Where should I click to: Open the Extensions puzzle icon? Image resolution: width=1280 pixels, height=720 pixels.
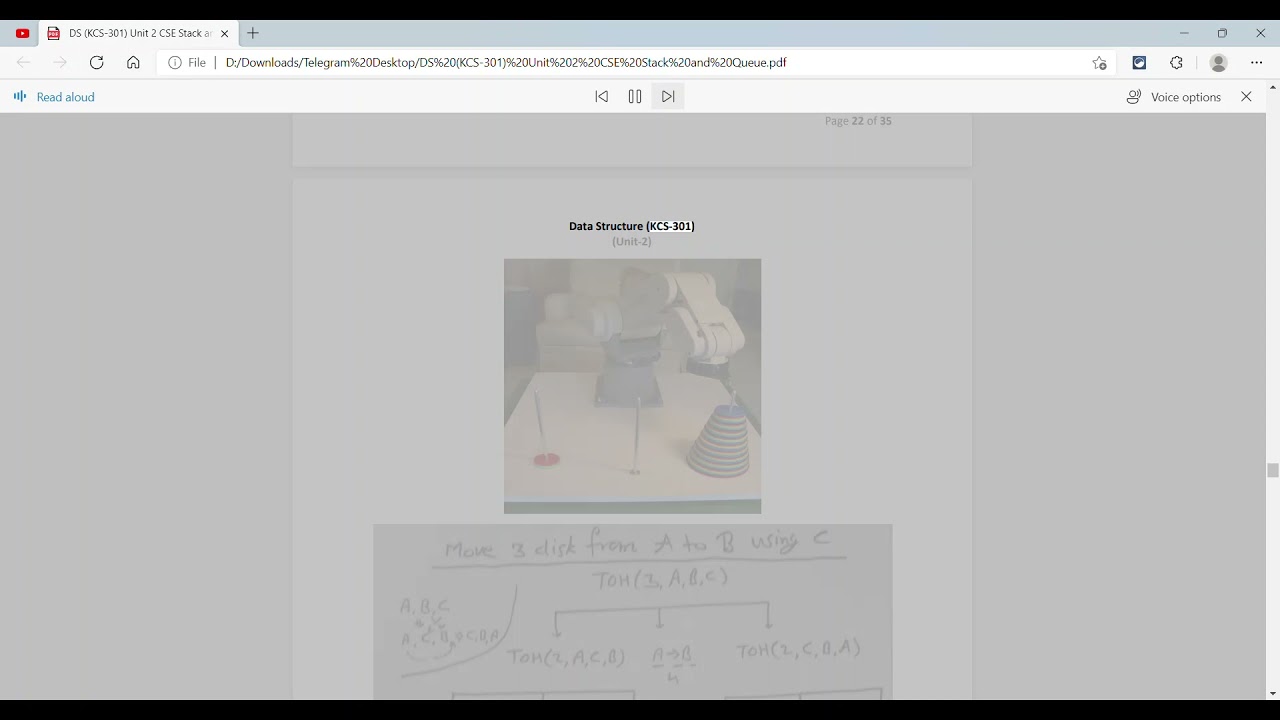pyautogui.click(x=1176, y=62)
